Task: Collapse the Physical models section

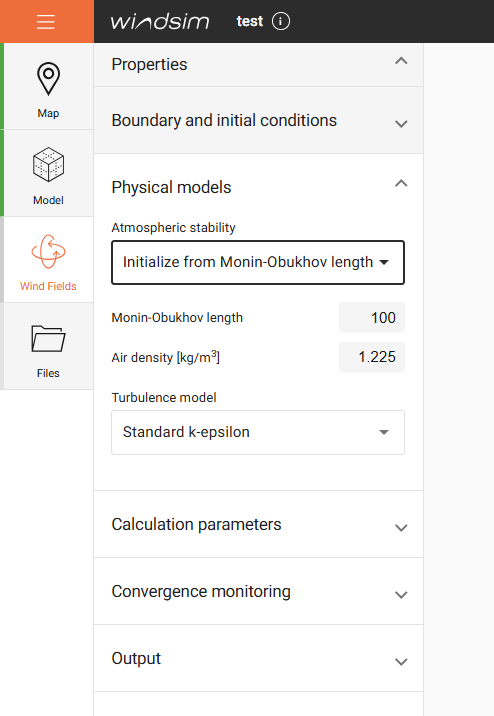Action: point(401,184)
